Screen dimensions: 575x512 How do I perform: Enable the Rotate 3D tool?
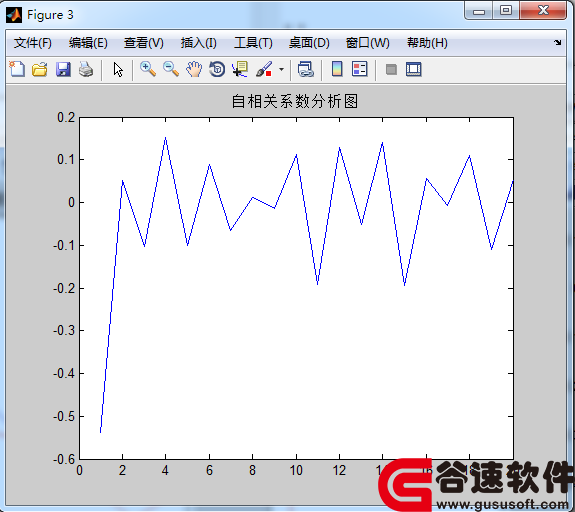[217, 69]
